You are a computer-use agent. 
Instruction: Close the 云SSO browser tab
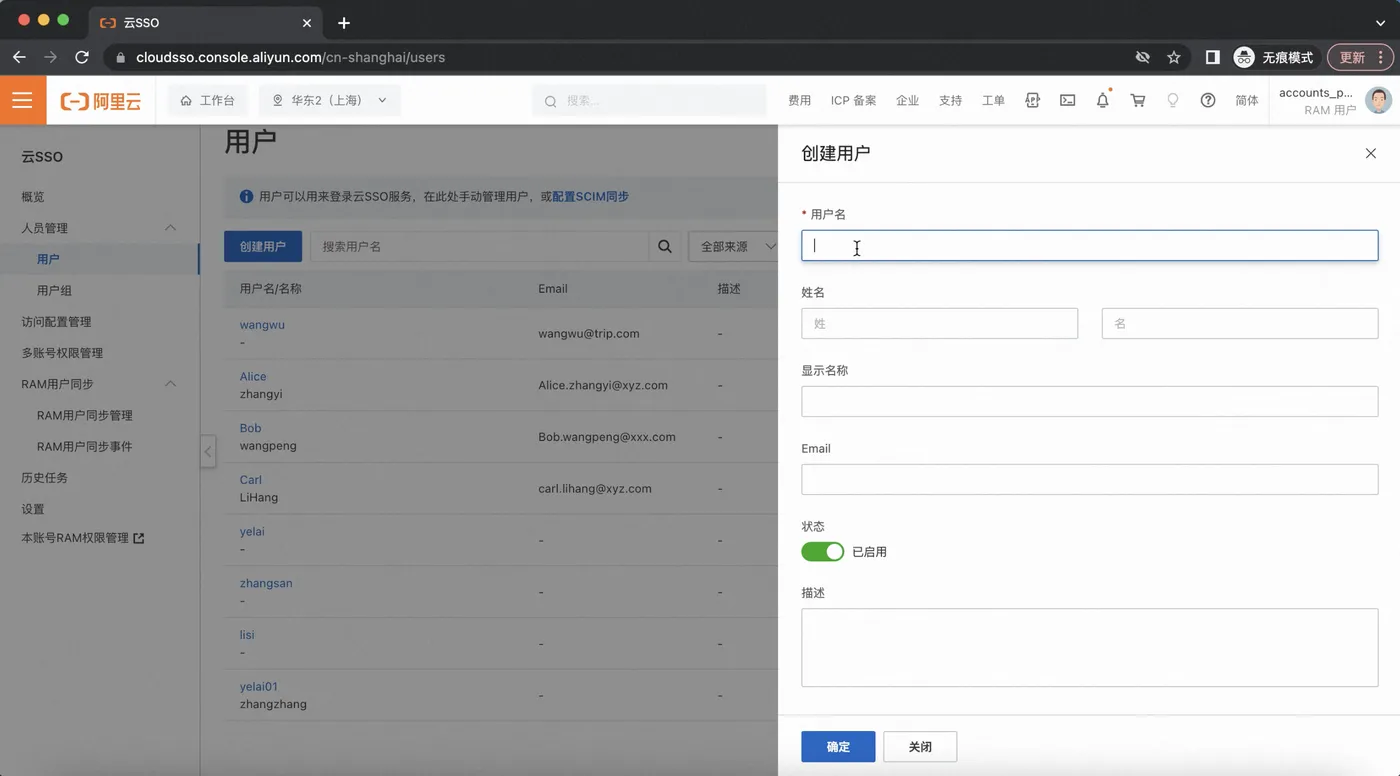point(306,22)
